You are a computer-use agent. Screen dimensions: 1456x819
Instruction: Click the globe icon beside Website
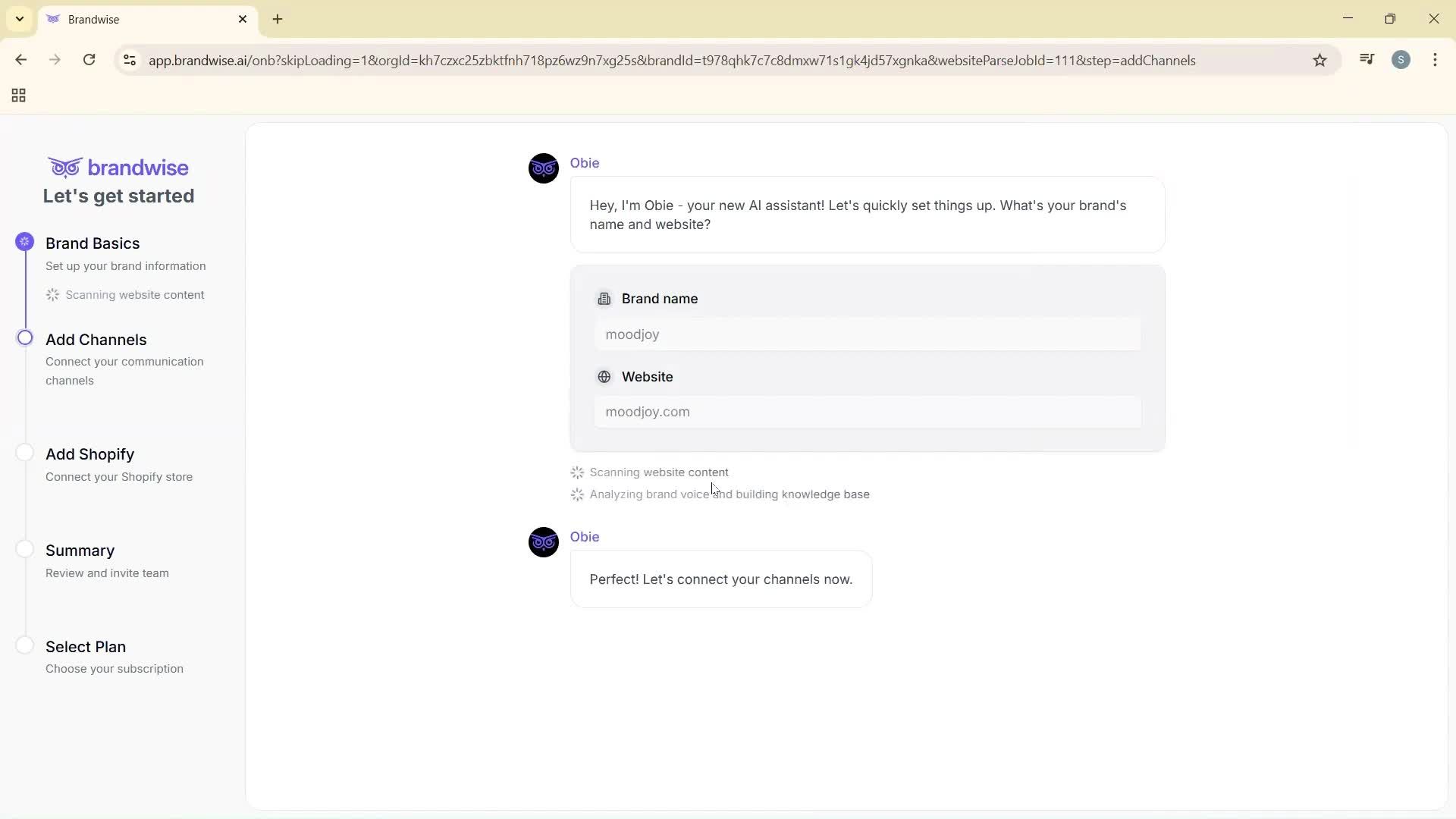[x=604, y=376]
